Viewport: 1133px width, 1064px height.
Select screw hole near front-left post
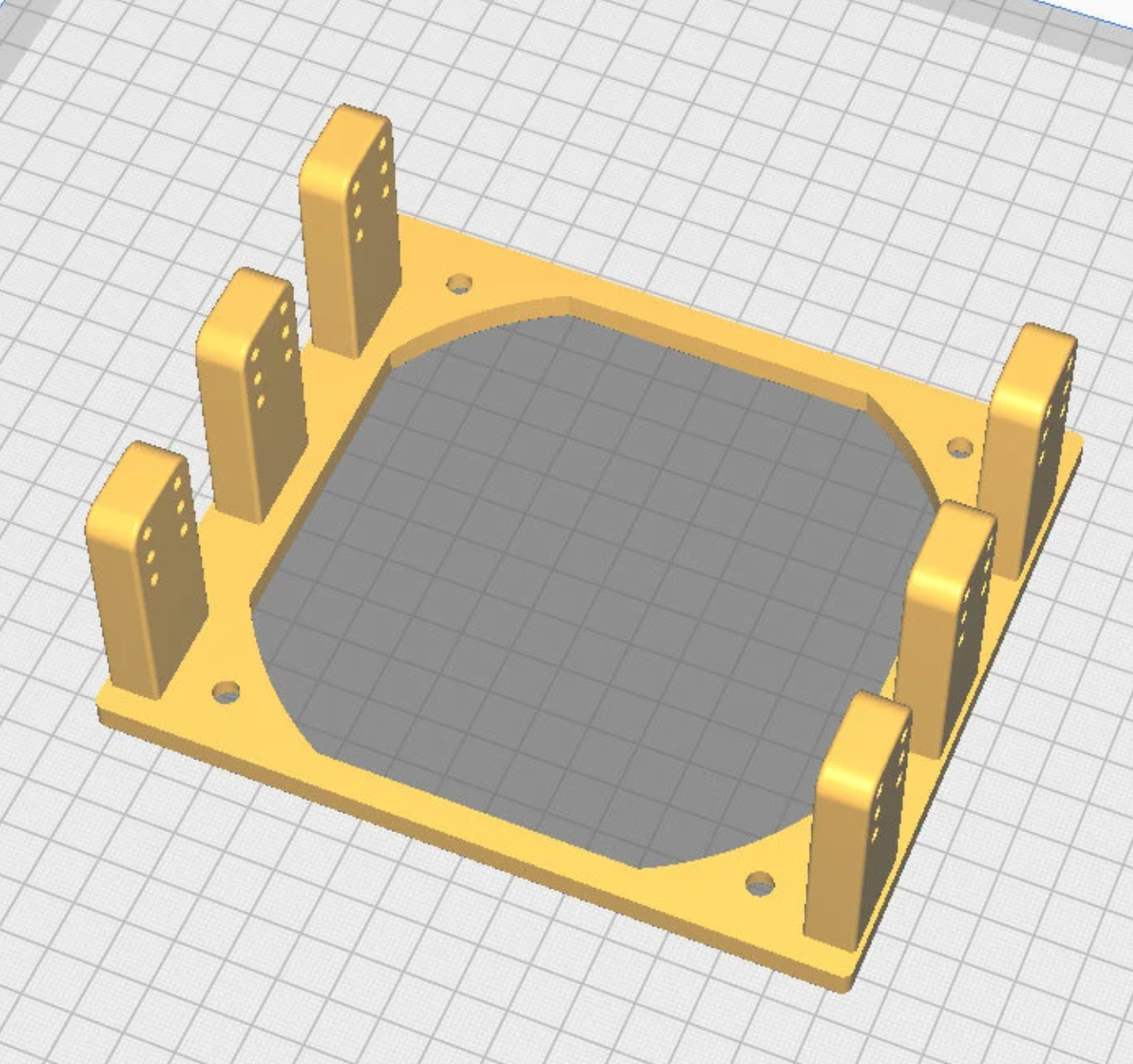point(226,692)
